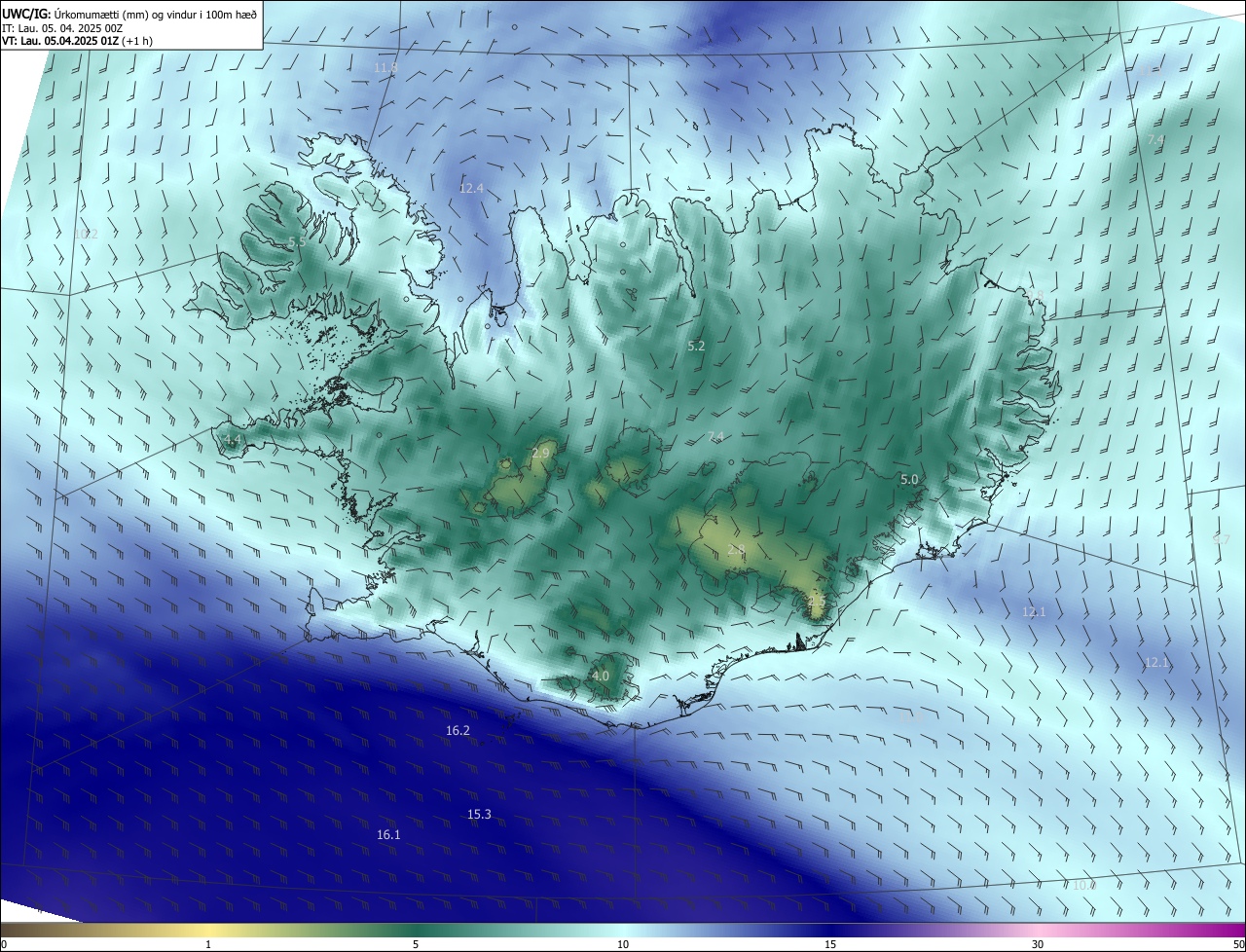
Task: Click the 11.8 value on the map
Action: (385, 67)
